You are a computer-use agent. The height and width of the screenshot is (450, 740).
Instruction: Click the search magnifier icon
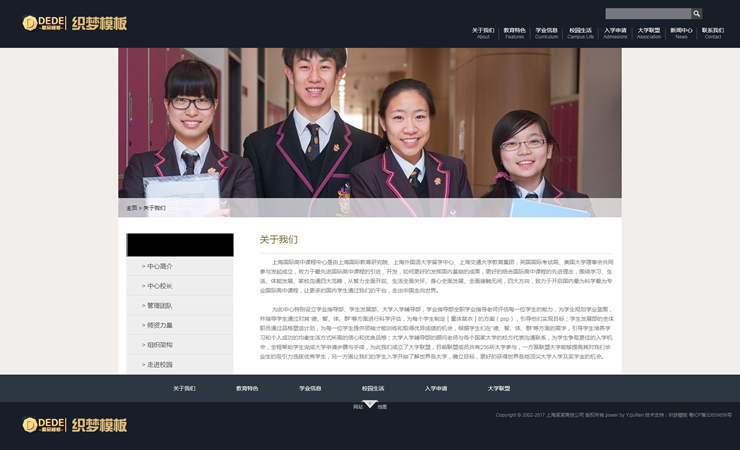pos(696,14)
